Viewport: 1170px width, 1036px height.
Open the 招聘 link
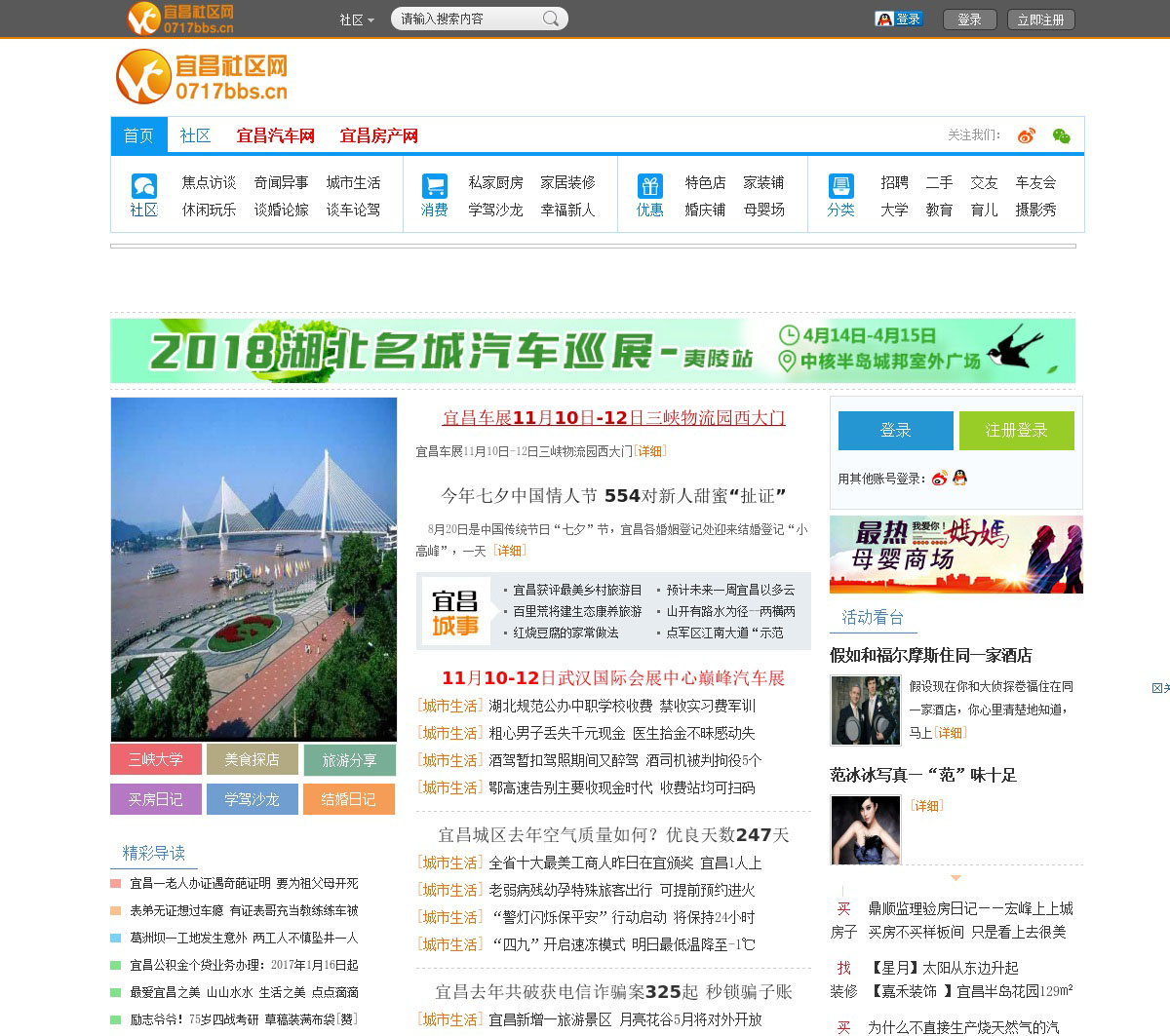(x=894, y=182)
